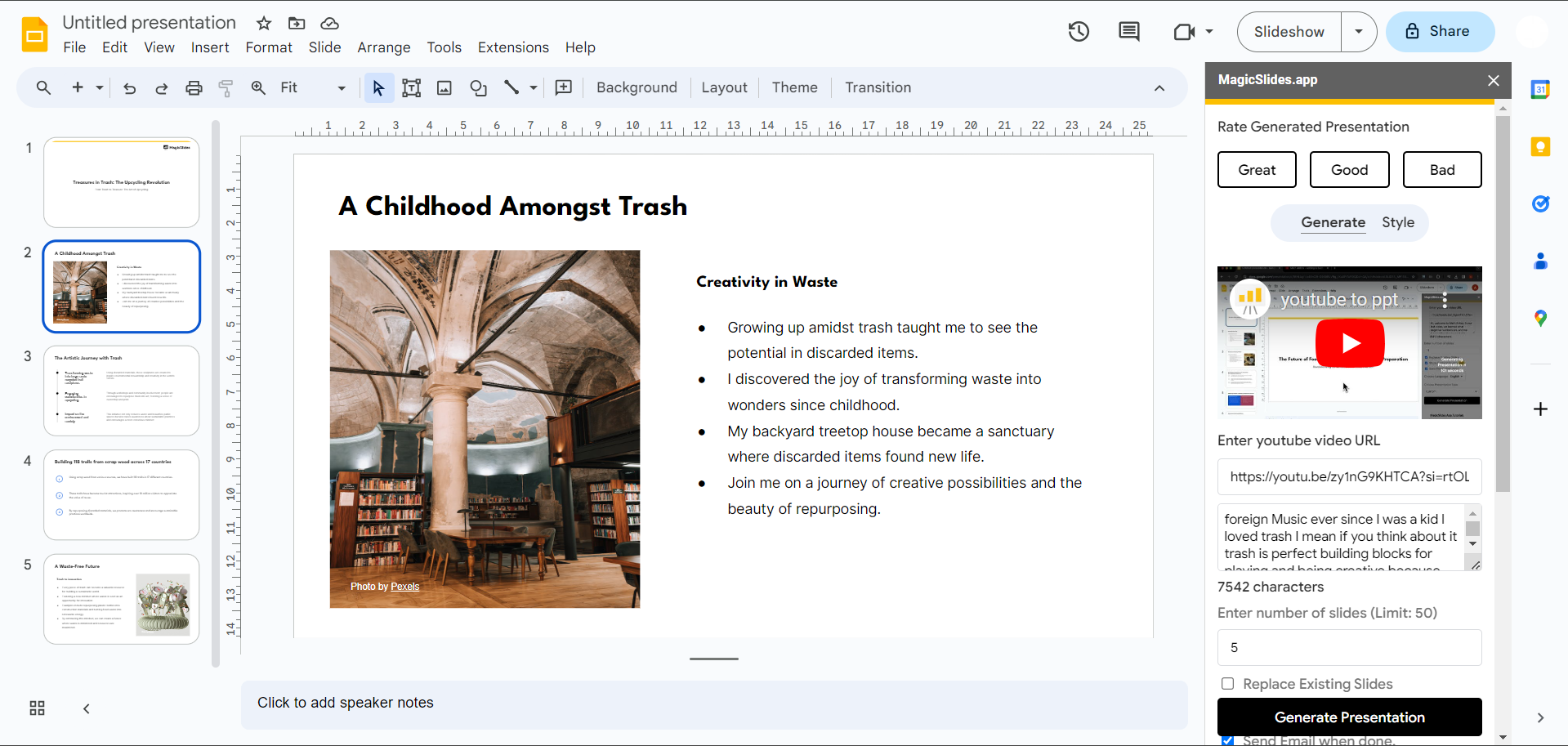Select the shape tool icon
Viewport: 1568px width, 746px height.
pos(478,88)
